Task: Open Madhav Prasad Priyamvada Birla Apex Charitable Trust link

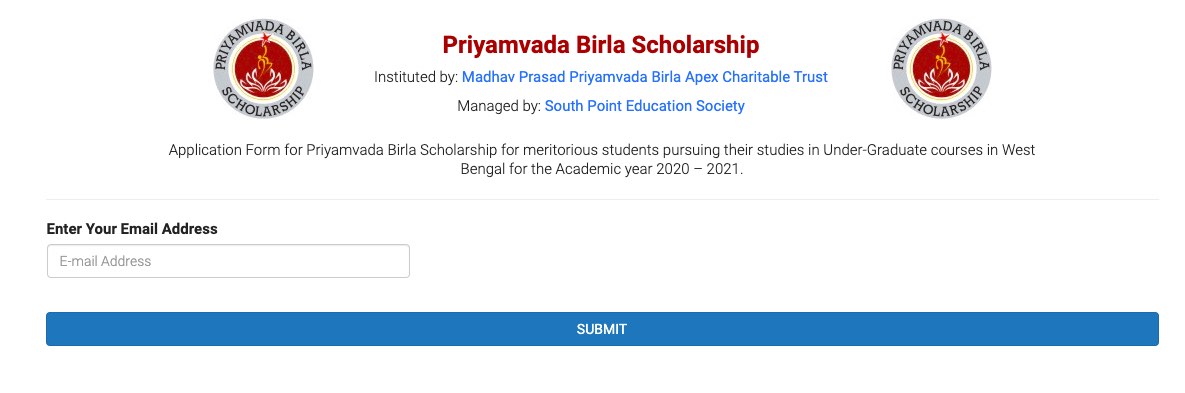Action: pyautogui.click(x=645, y=77)
